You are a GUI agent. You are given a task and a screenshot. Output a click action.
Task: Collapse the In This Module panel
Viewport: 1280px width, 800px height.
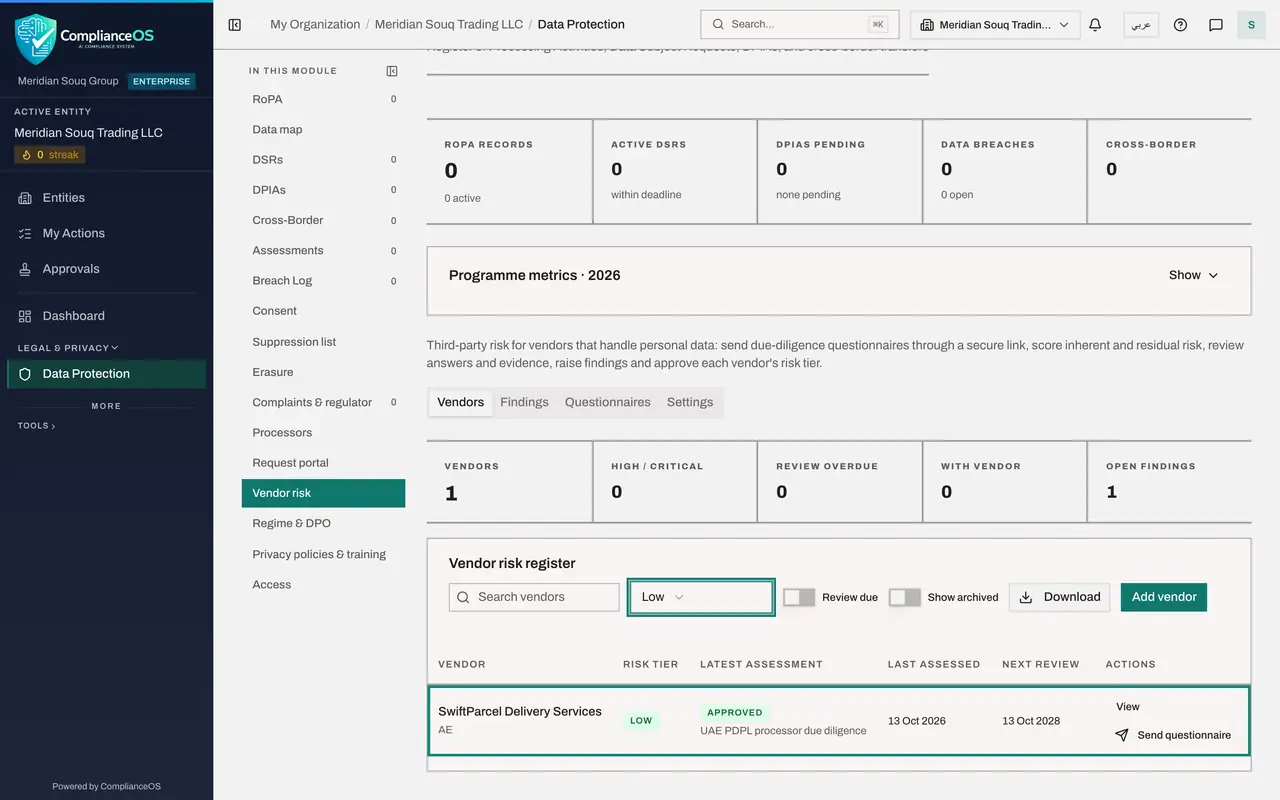pos(392,71)
